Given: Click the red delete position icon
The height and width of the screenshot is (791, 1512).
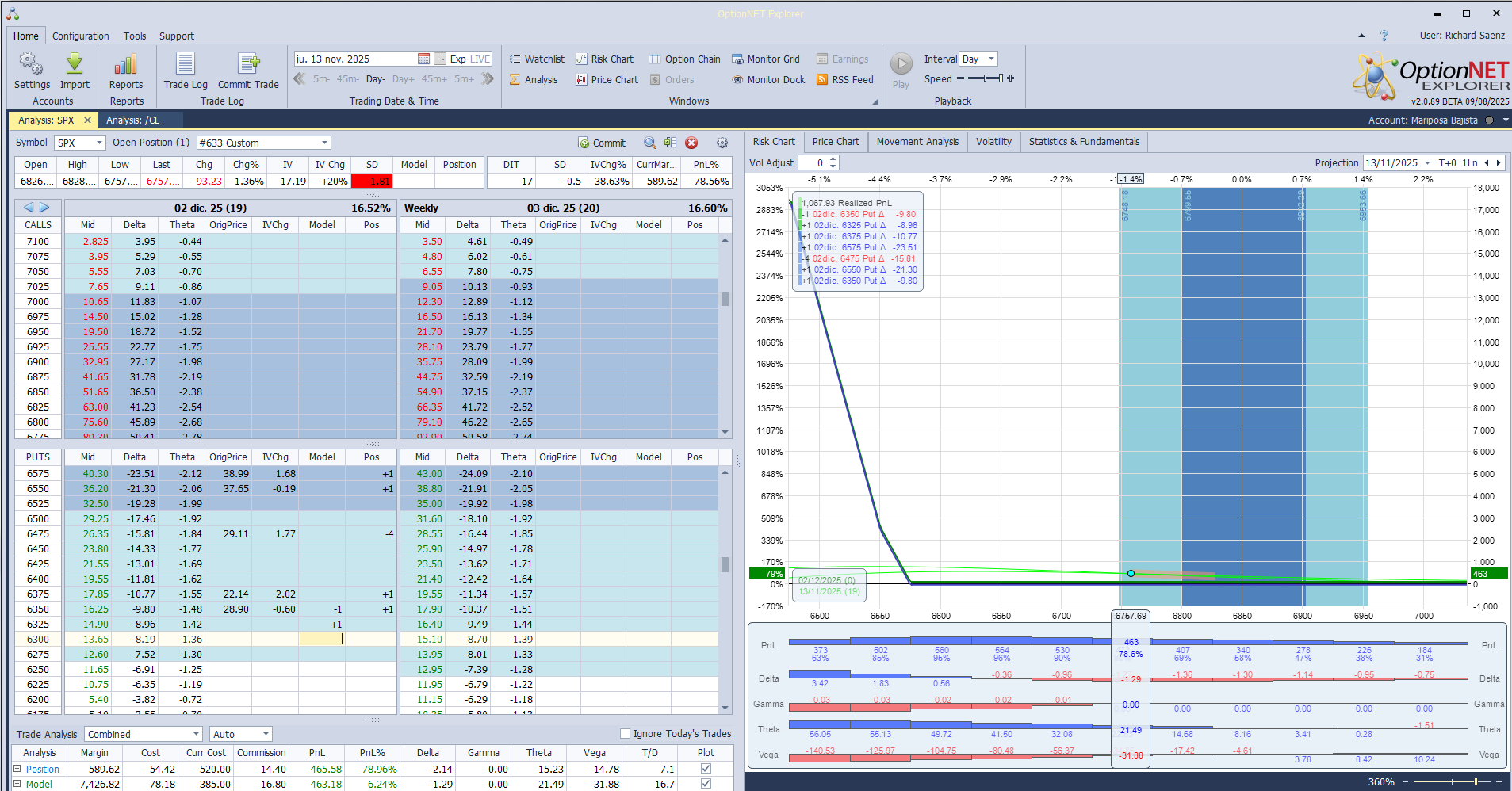Looking at the screenshot, I should point(691,143).
